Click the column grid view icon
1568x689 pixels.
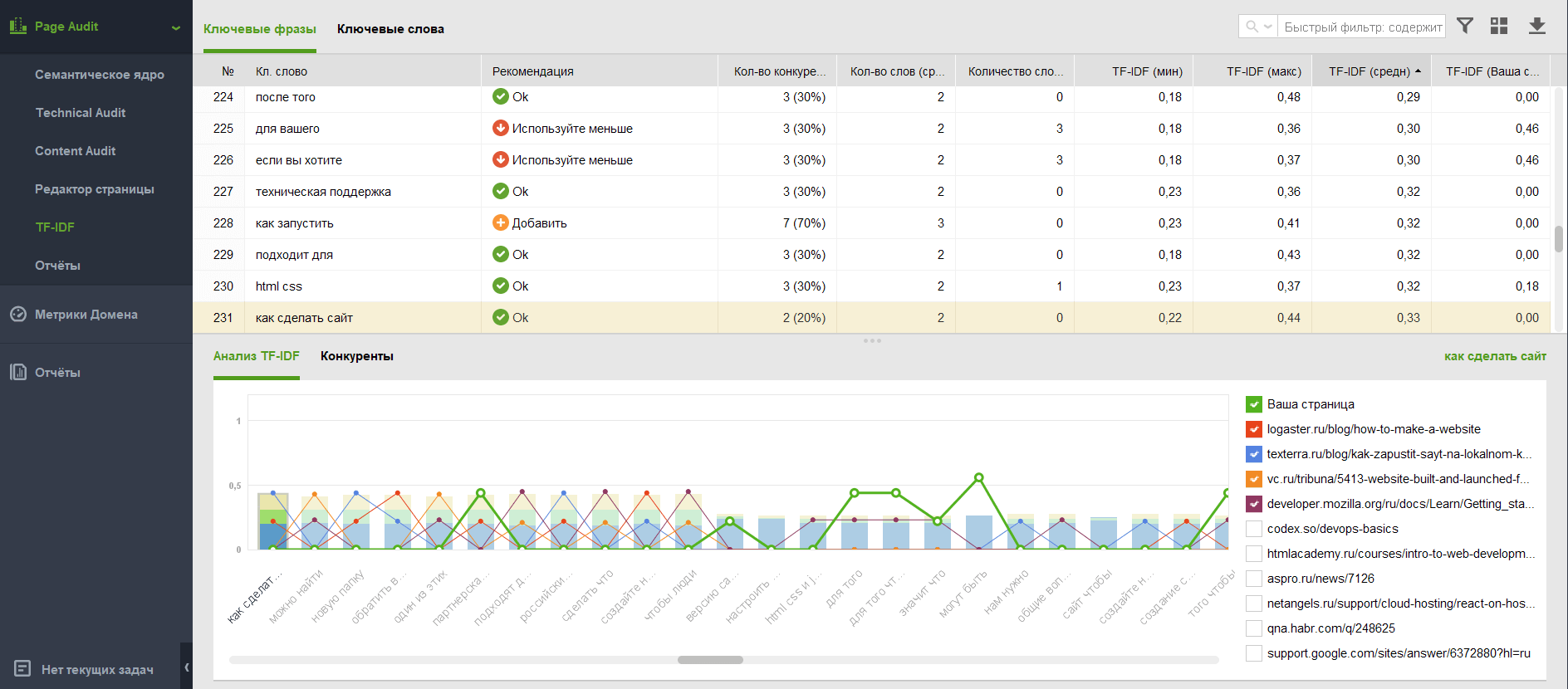[1499, 26]
